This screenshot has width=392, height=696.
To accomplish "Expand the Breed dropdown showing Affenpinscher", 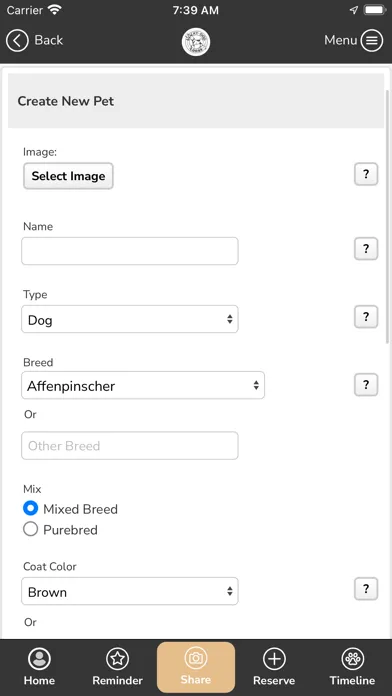I will [143, 385].
